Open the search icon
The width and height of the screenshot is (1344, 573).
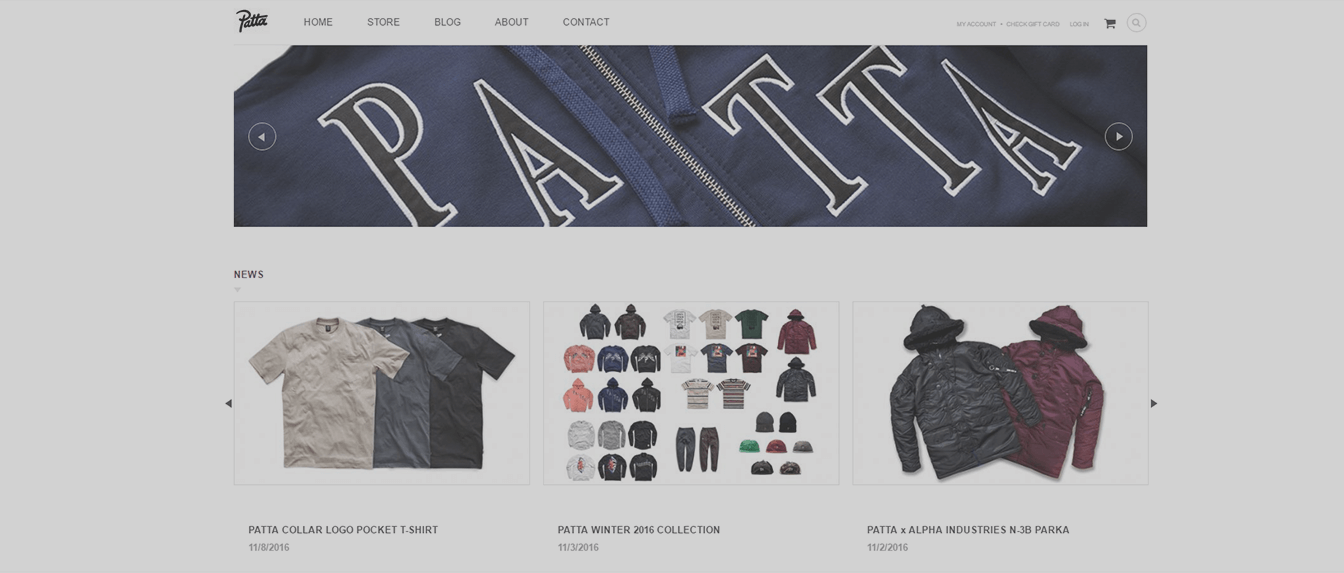pyautogui.click(x=1136, y=23)
